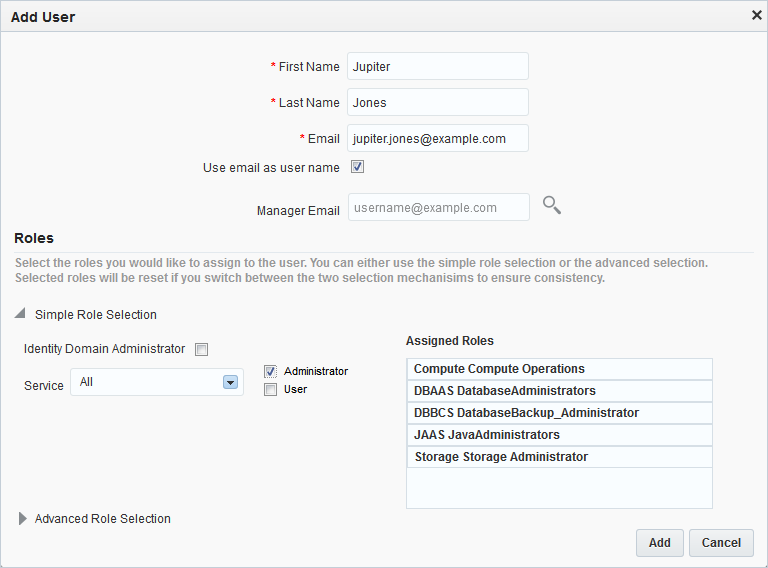This screenshot has height=568, width=768.
Task: Close the Add User dialog
Action: point(757,15)
